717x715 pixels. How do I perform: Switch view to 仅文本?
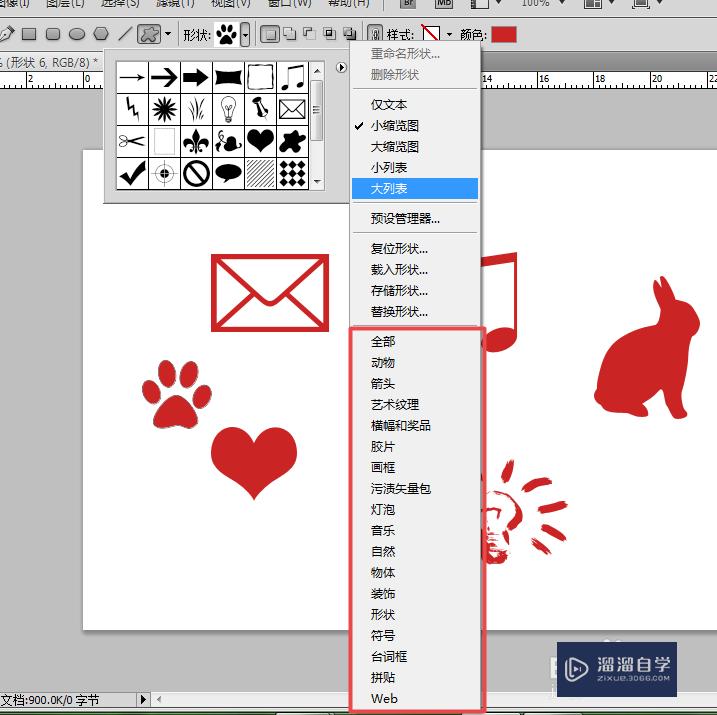[x=389, y=105]
